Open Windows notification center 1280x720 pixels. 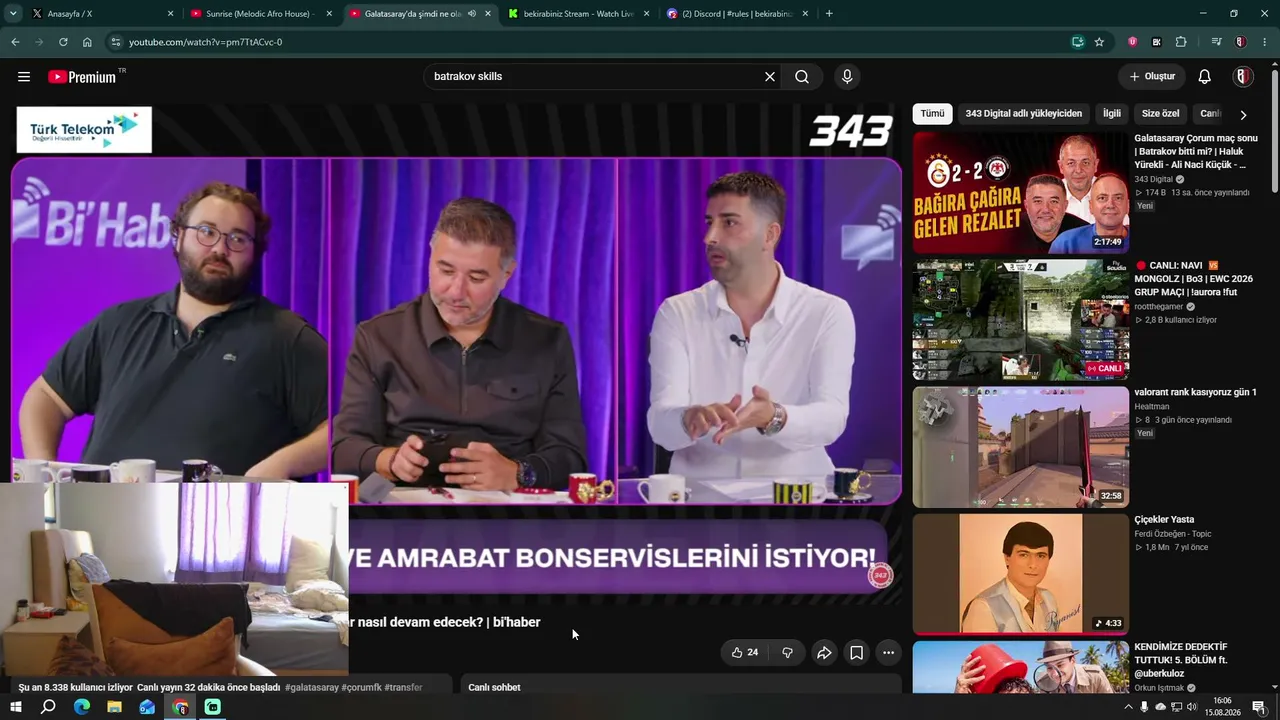click(1260, 707)
